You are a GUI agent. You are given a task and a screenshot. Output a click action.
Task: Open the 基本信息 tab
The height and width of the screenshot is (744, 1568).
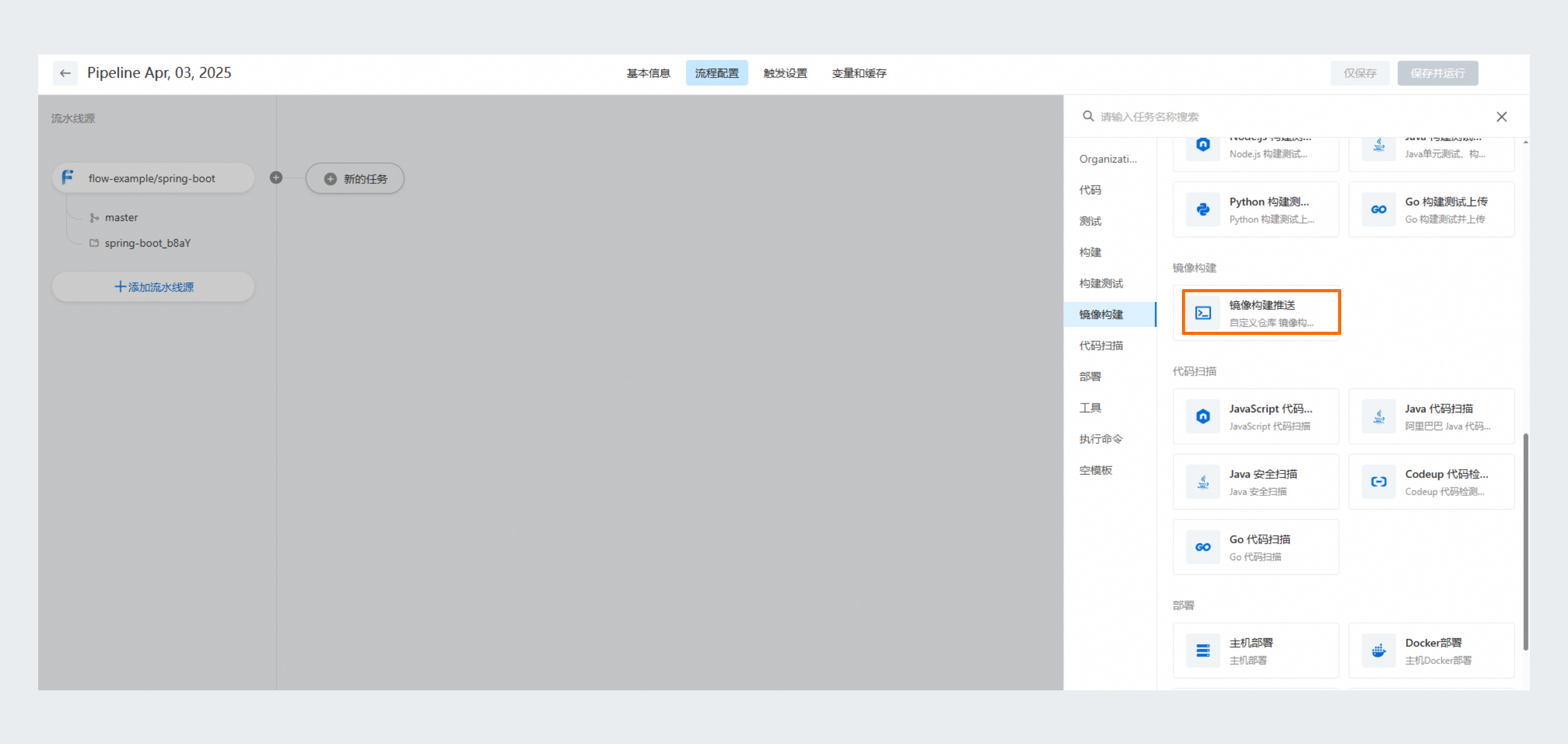648,73
